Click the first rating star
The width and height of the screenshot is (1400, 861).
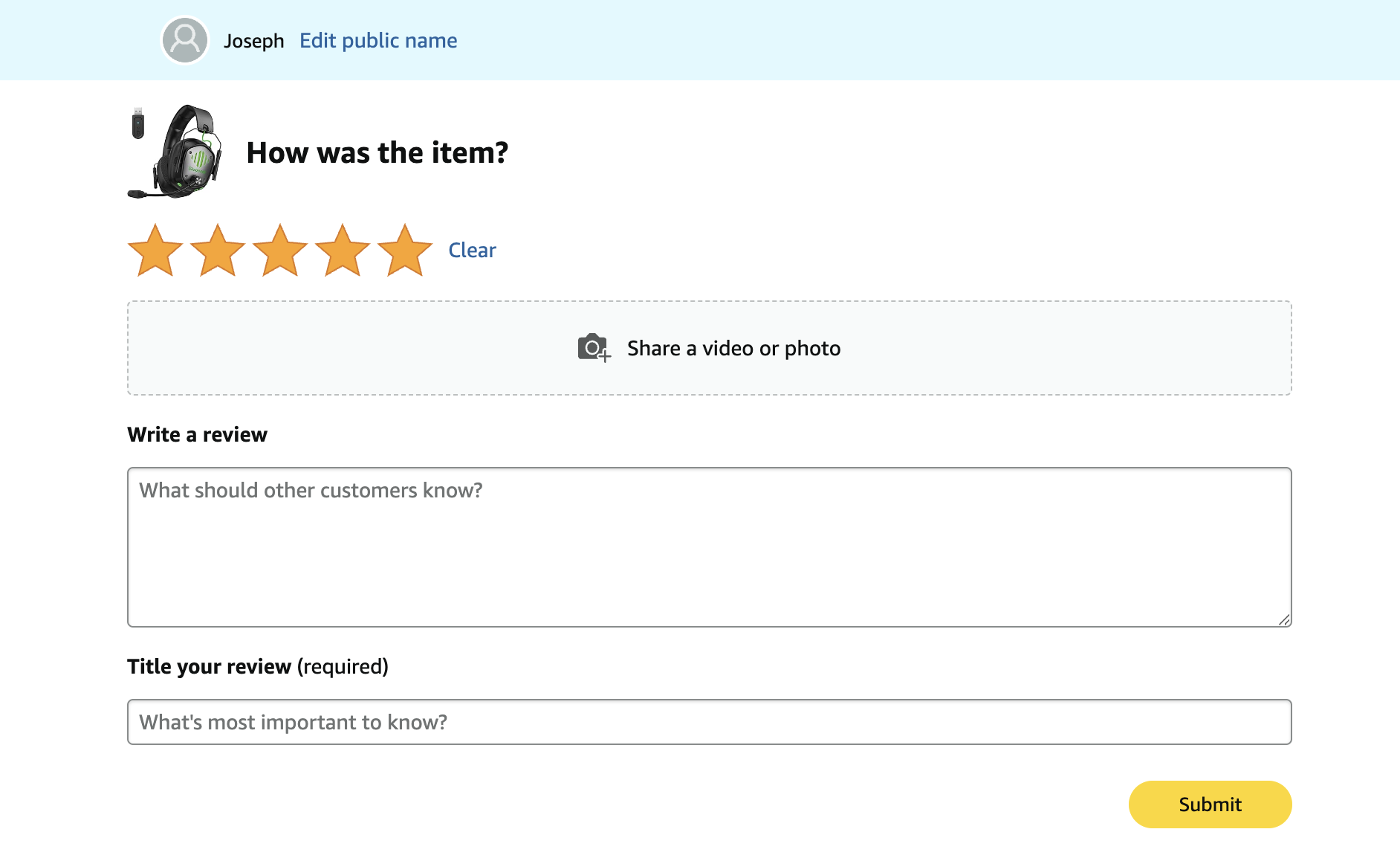click(x=155, y=251)
